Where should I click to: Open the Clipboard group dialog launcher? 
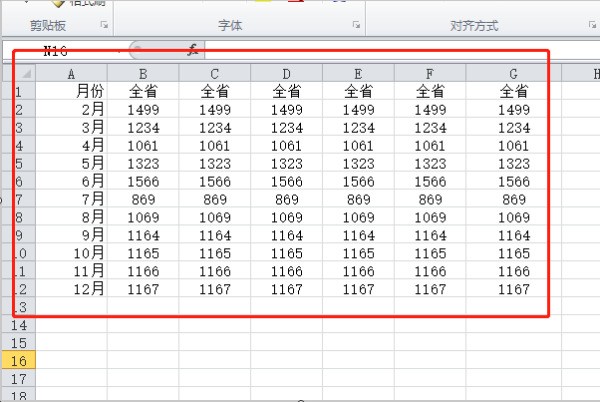click(x=104, y=25)
